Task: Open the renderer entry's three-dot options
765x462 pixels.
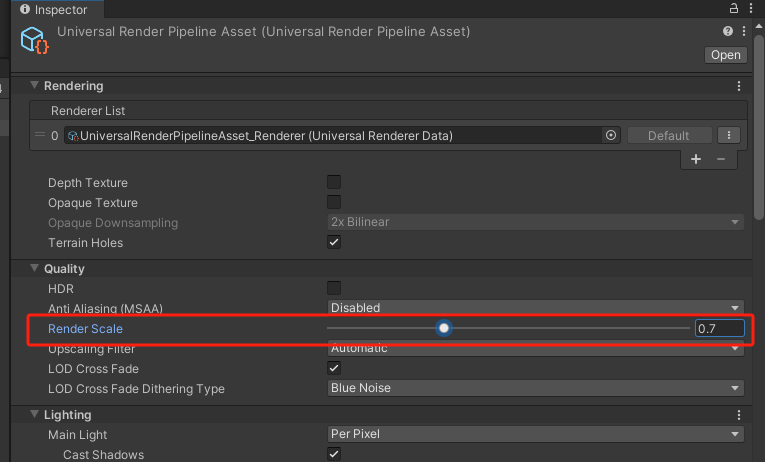Action: pos(729,135)
